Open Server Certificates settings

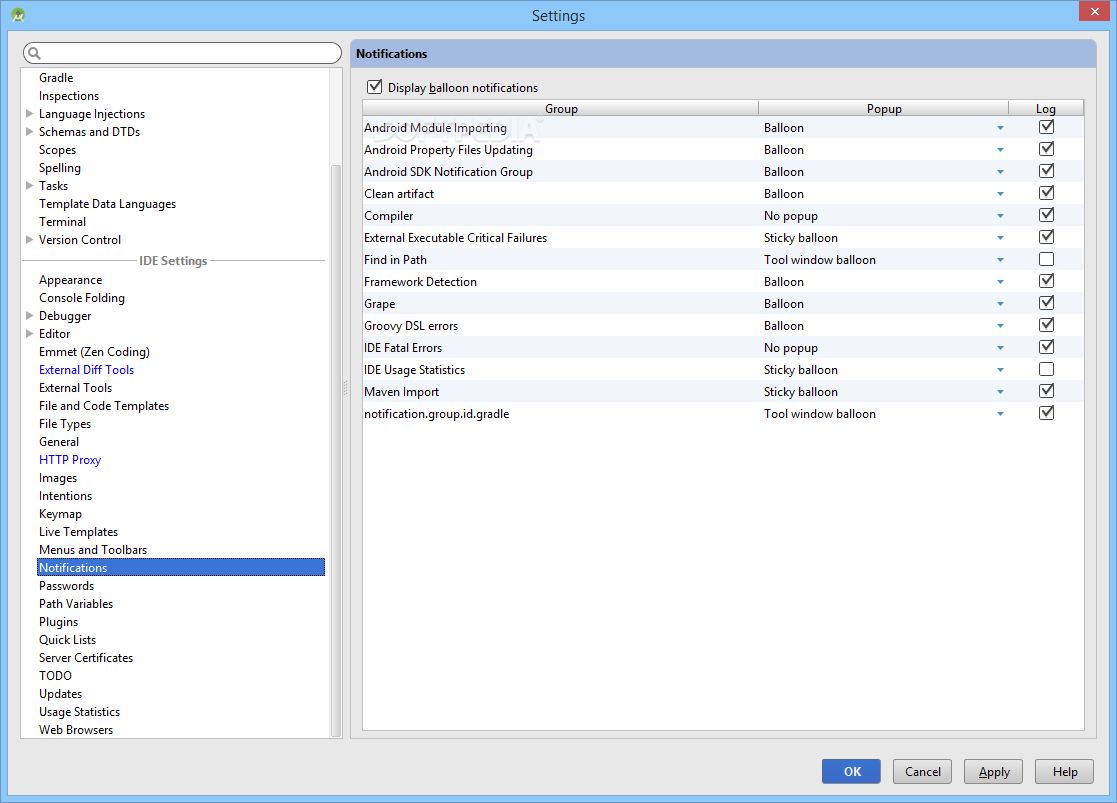point(85,658)
